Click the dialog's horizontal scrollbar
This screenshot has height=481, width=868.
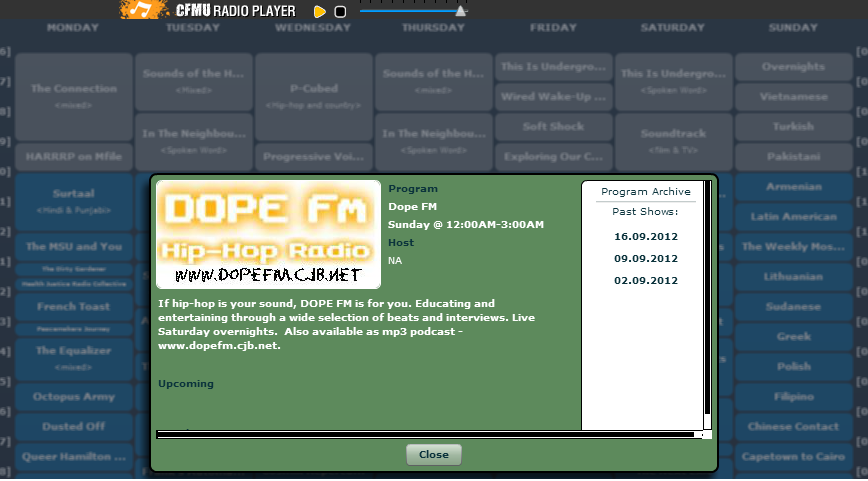click(429, 435)
